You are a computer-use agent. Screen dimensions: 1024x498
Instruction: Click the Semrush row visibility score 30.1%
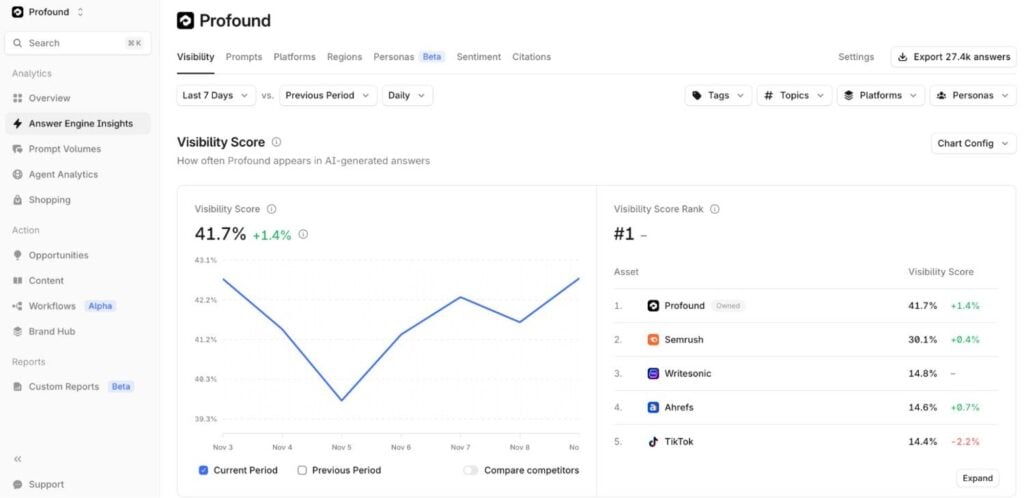(922, 339)
